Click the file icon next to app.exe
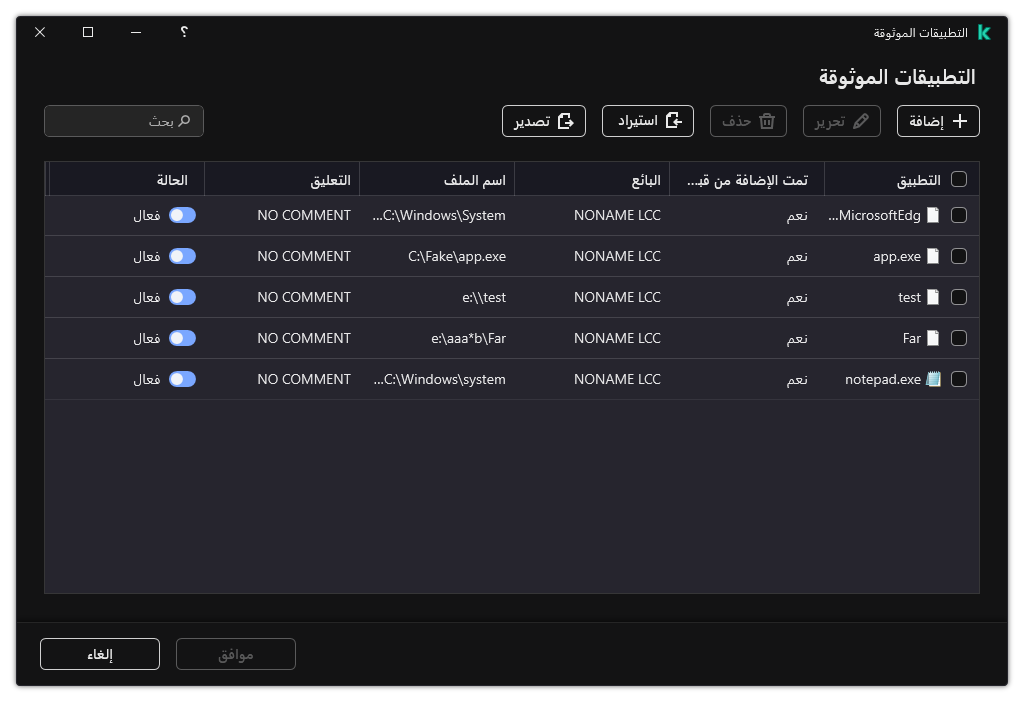1024x702 pixels. tap(933, 256)
